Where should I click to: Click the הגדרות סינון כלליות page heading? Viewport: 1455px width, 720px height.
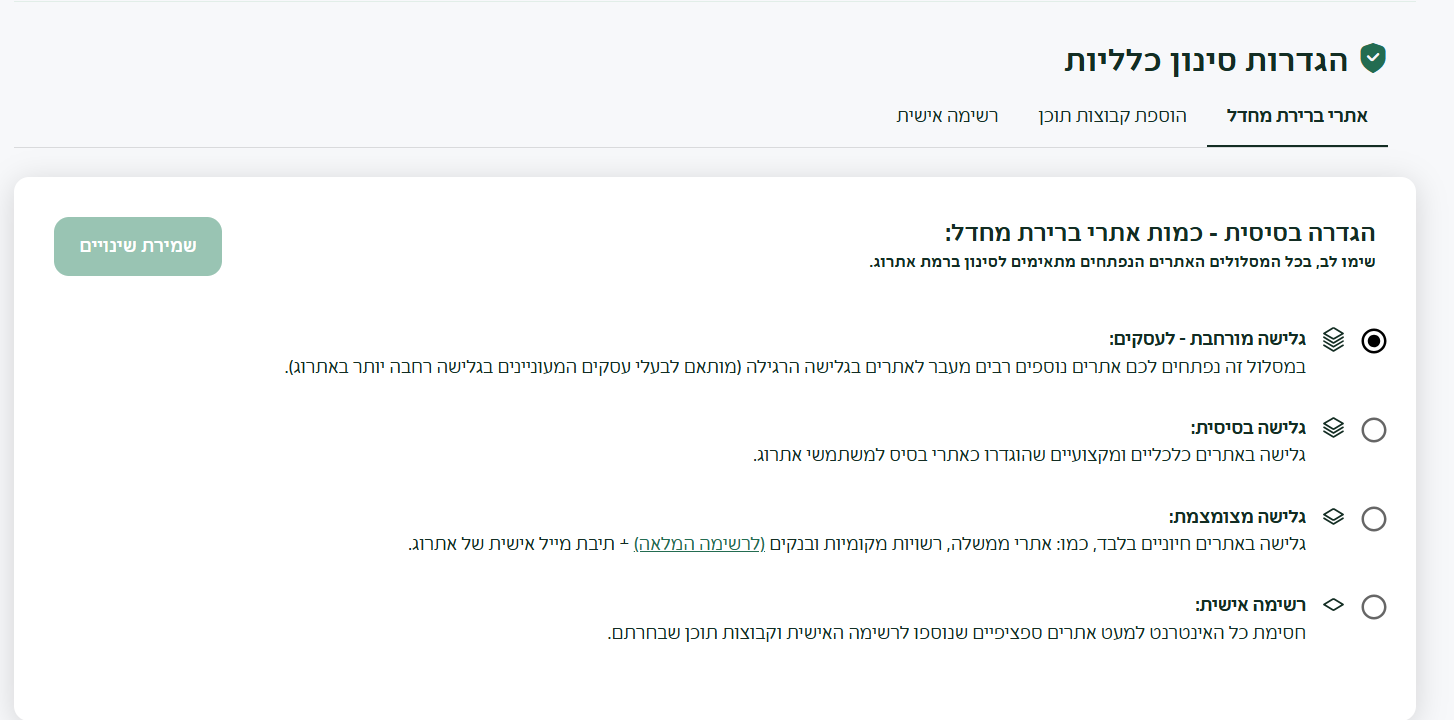click(x=1206, y=60)
